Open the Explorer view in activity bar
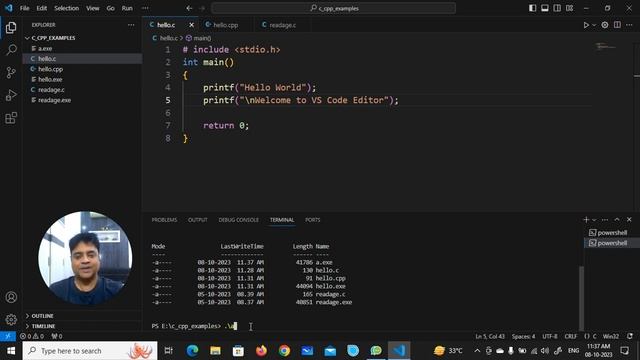Viewport: 640px width, 360px height. click(x=11, y=27)
